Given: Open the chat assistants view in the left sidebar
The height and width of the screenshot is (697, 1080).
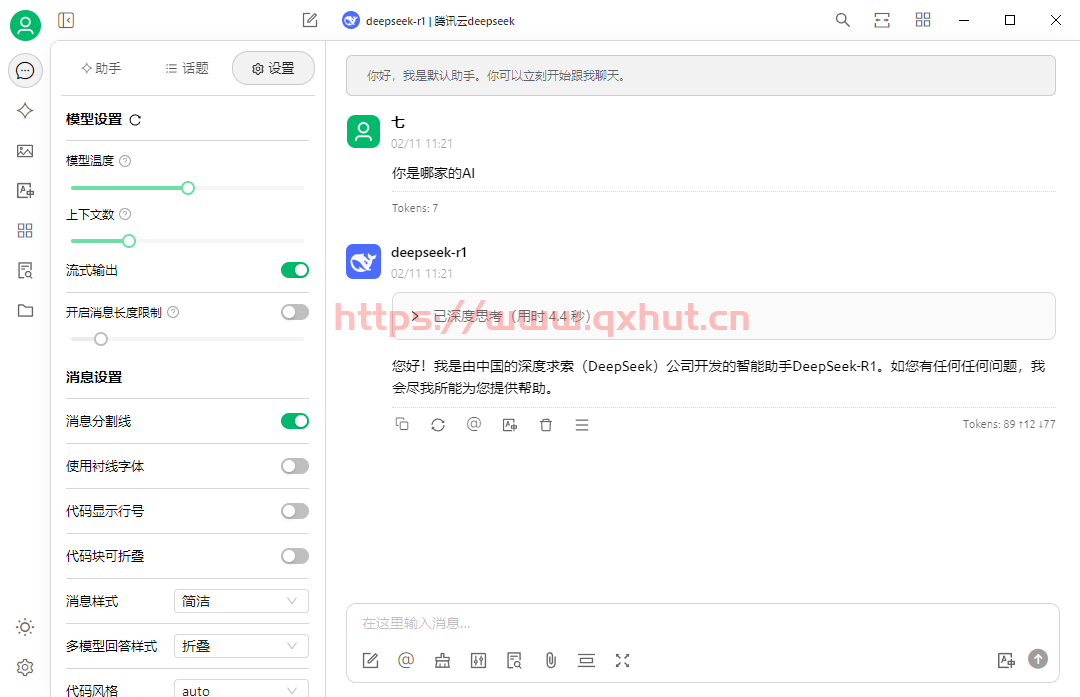Looking at the screenshot, I should [25, 70].
